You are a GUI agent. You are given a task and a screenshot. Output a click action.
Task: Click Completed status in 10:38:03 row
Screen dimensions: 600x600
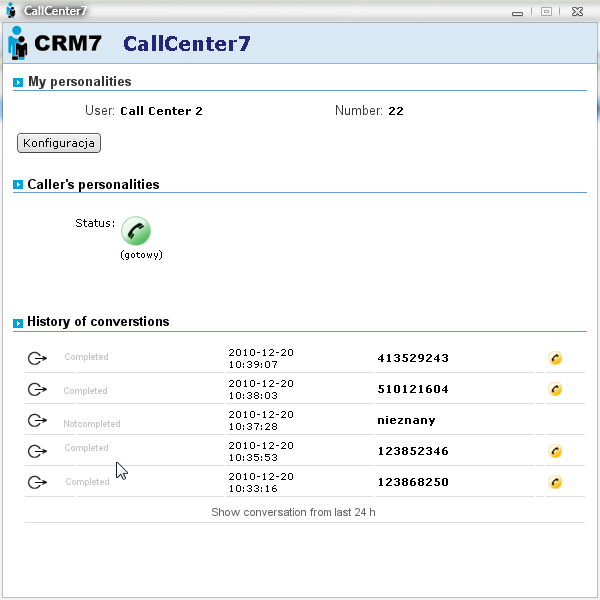tap(85, 391)
